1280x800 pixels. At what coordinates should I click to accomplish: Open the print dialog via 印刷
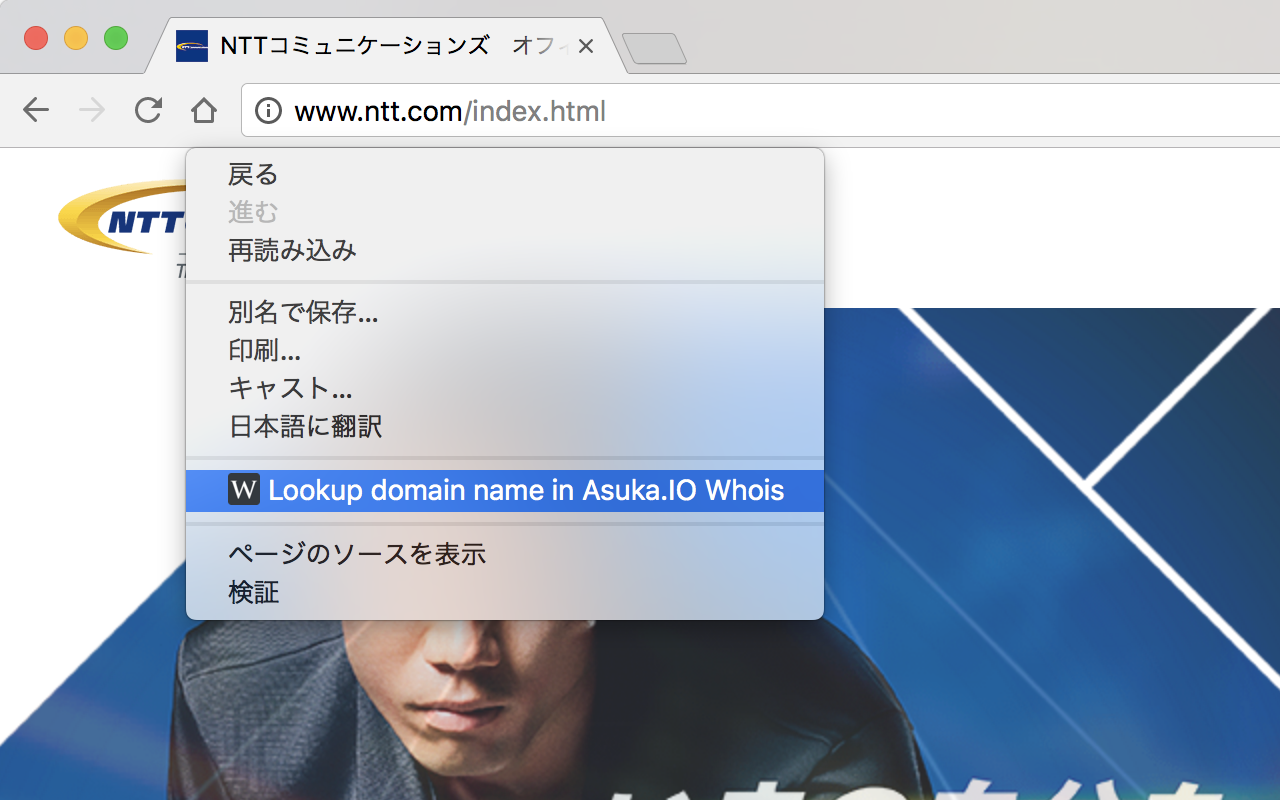tap(265, 350)
